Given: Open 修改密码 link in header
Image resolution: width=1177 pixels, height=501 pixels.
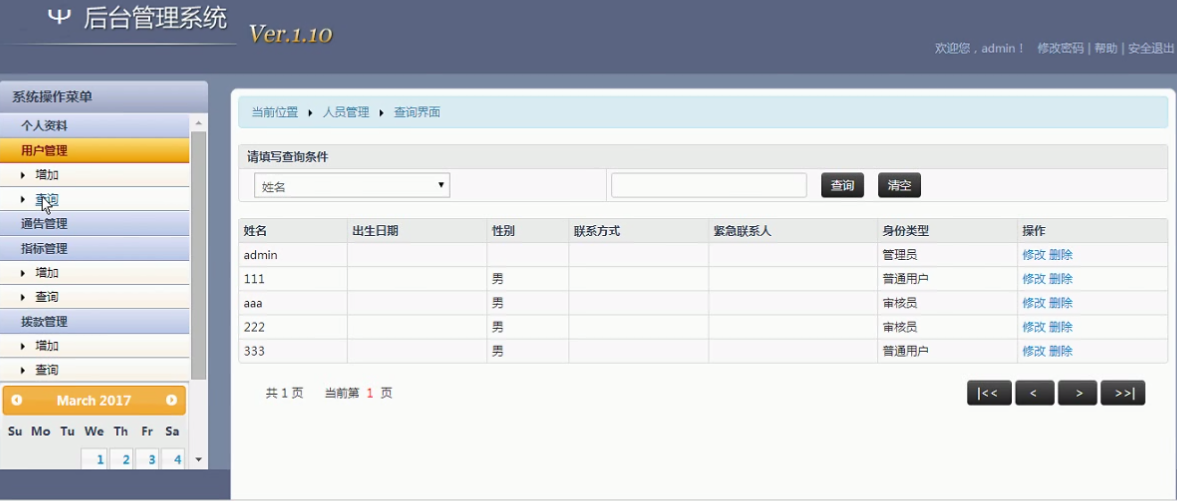Looking at the screenshot, I should 1060,48.
